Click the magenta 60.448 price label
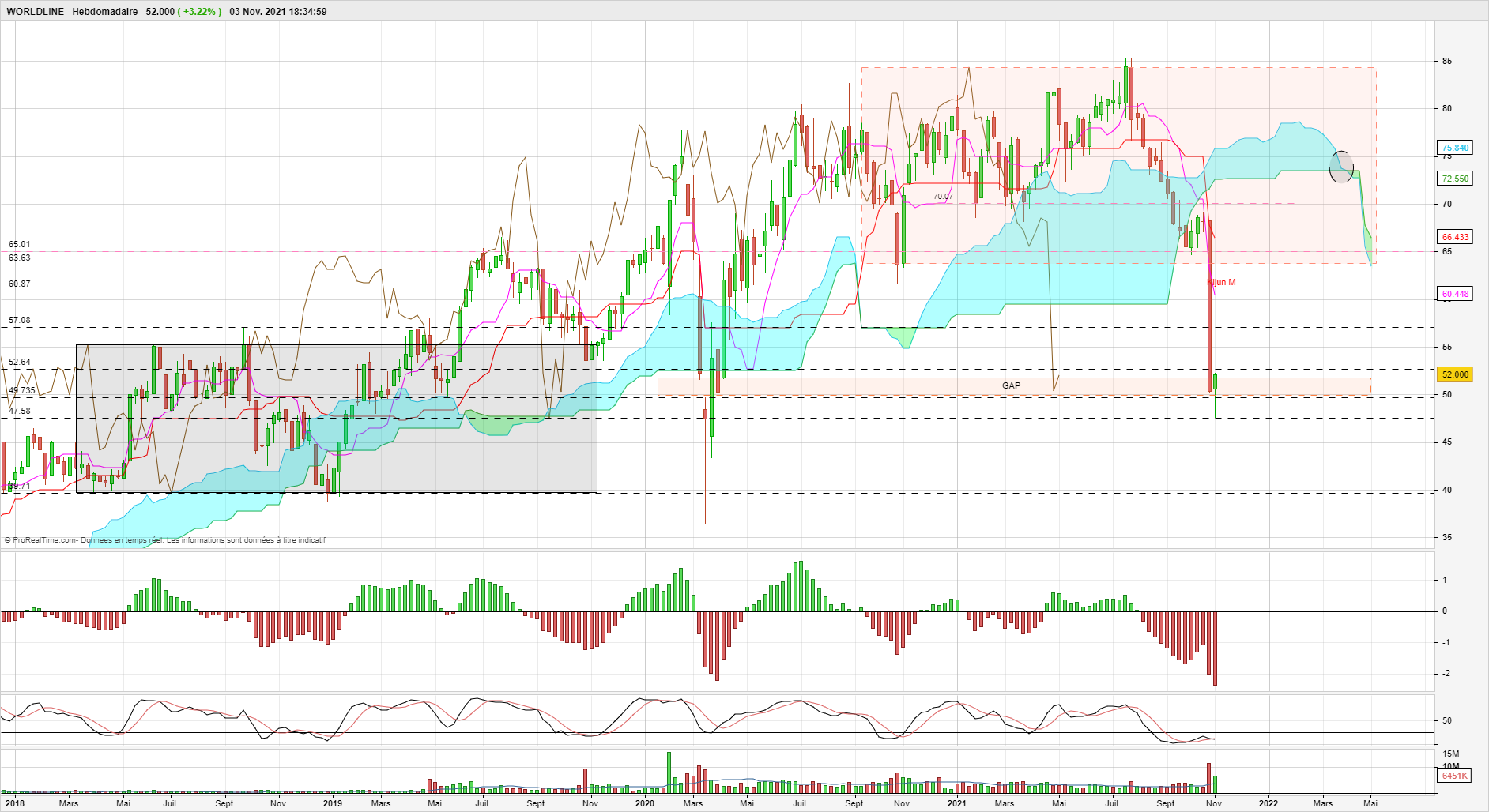Viewport: 1489px width, 812px height. coord(1455,294)
